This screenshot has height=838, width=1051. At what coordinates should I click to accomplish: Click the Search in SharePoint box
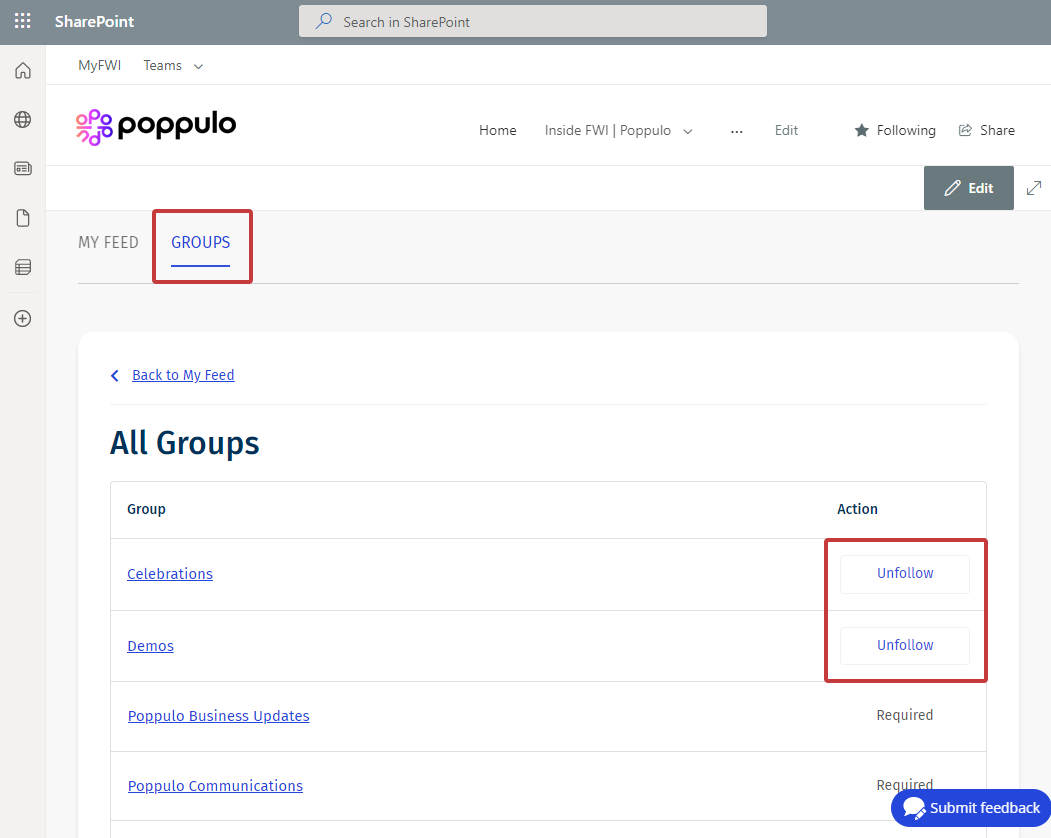[532, 21]
